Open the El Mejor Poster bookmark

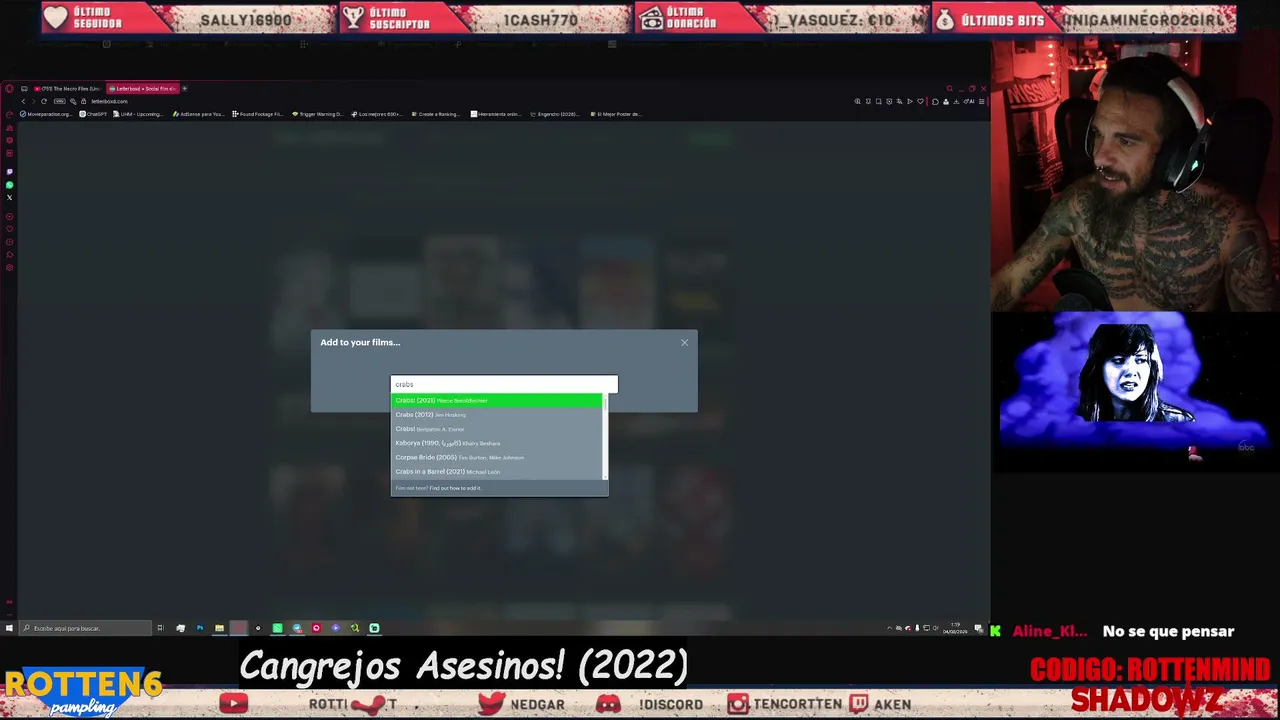coord(616,114)
